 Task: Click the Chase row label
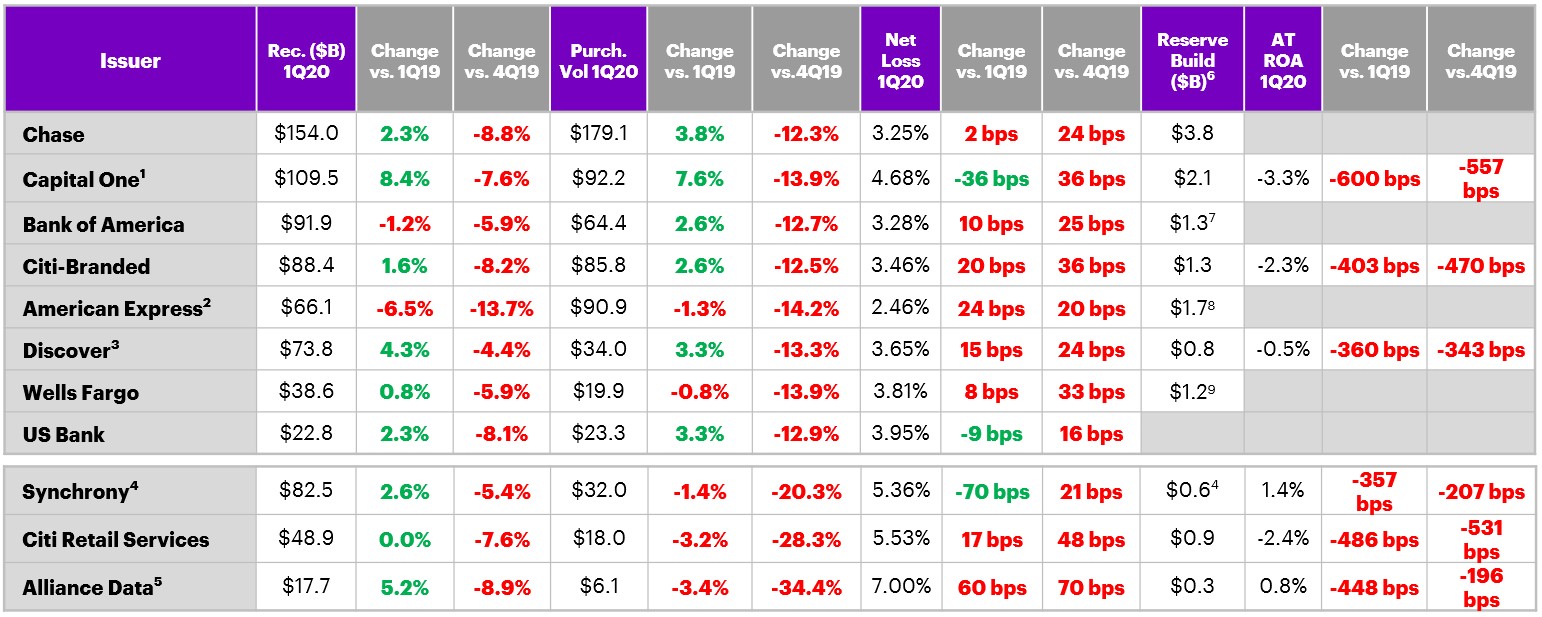(54, 135)
